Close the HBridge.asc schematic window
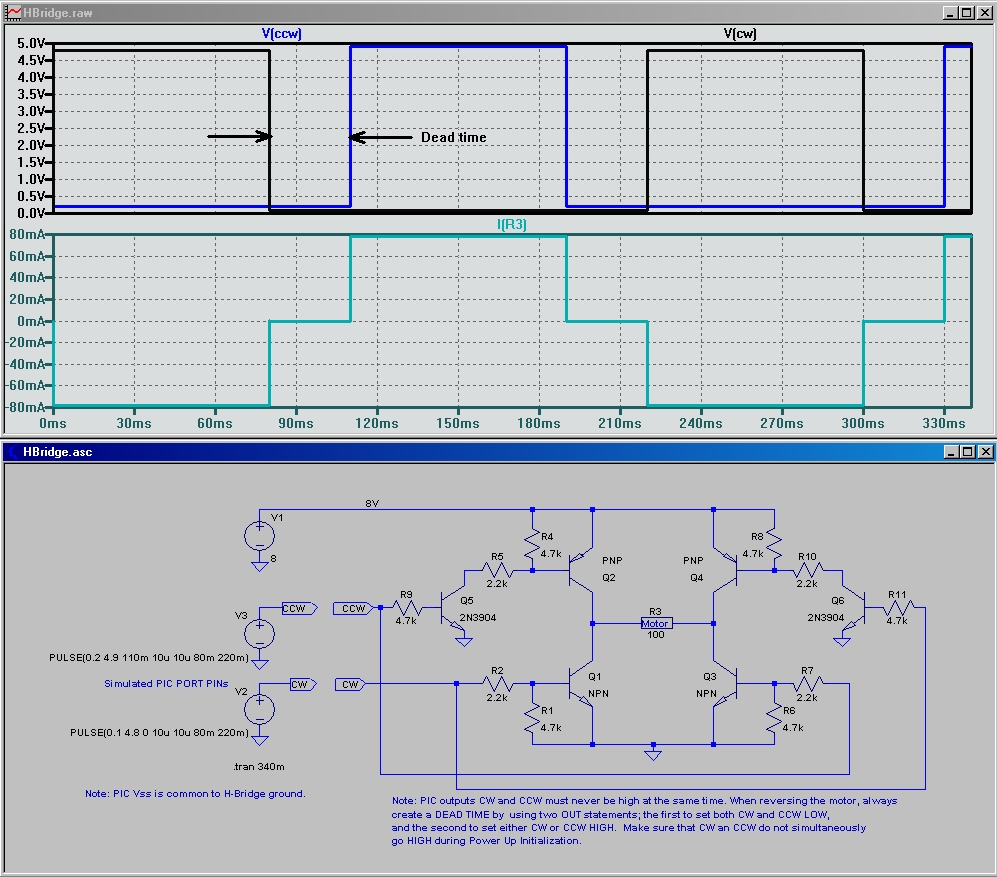The image size is (997, 877). pos(985,452)
